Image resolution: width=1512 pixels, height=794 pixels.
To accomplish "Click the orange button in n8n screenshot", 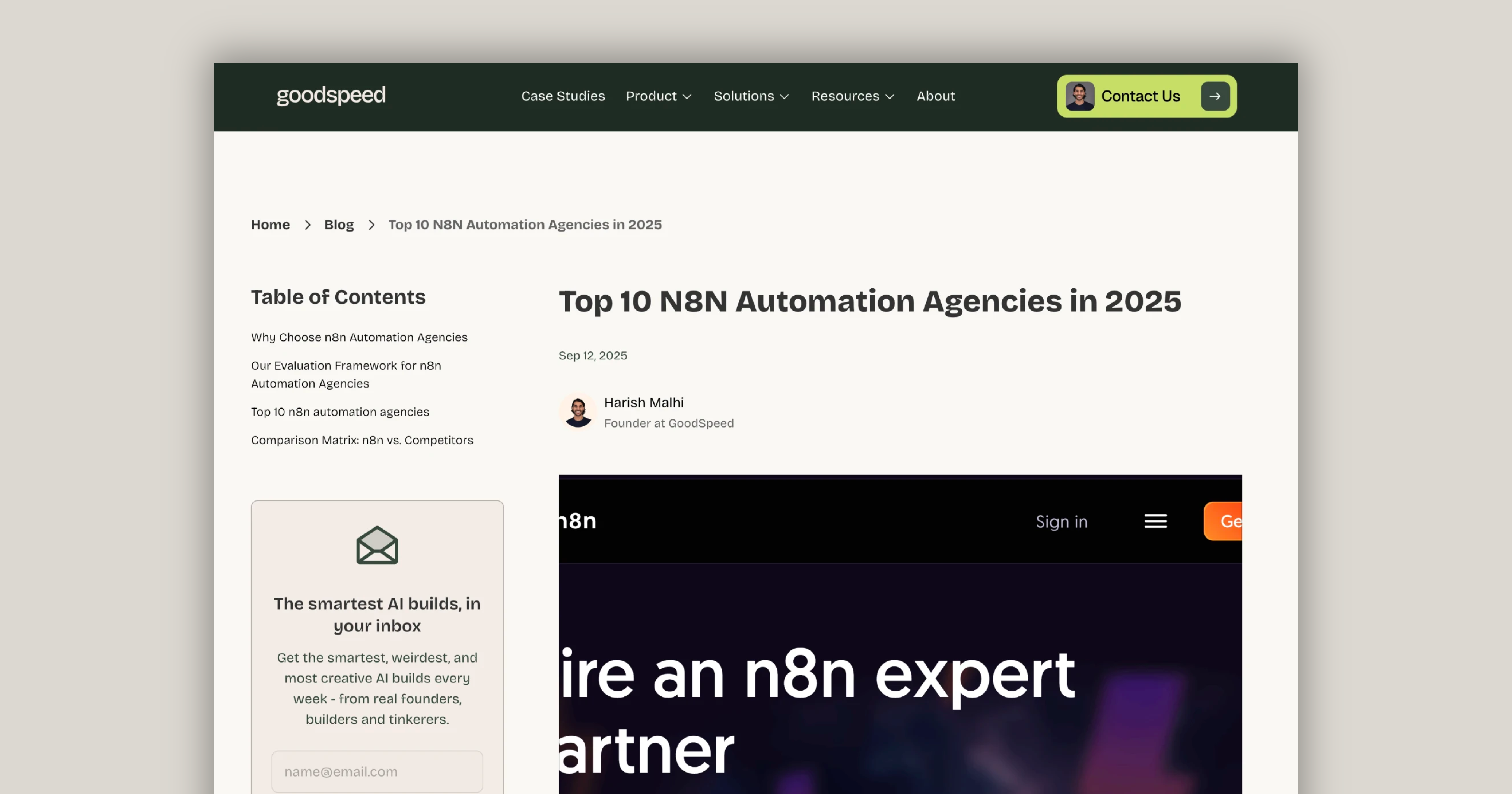I will (x=1223, y=521).
